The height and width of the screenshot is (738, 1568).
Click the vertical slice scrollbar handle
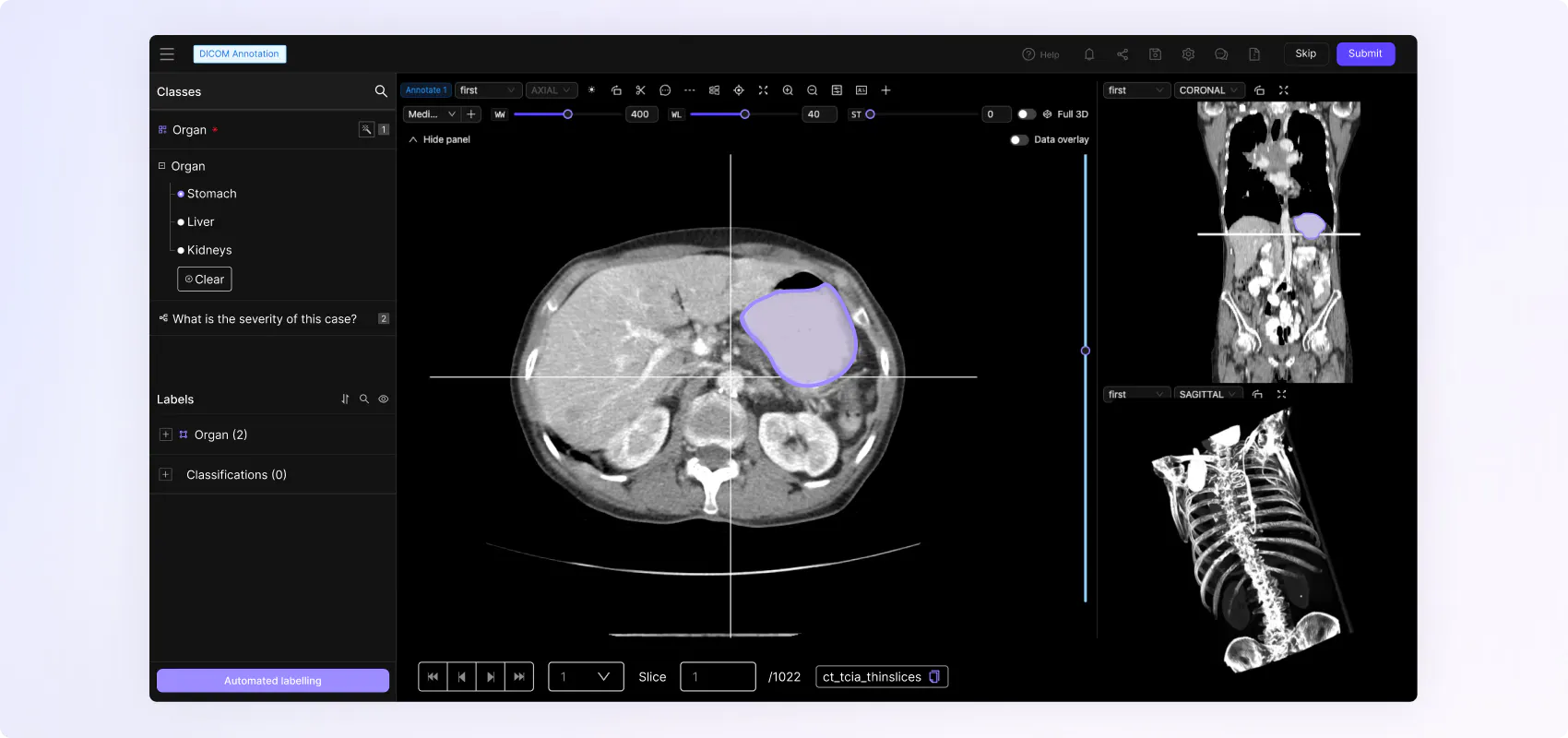1086,351
